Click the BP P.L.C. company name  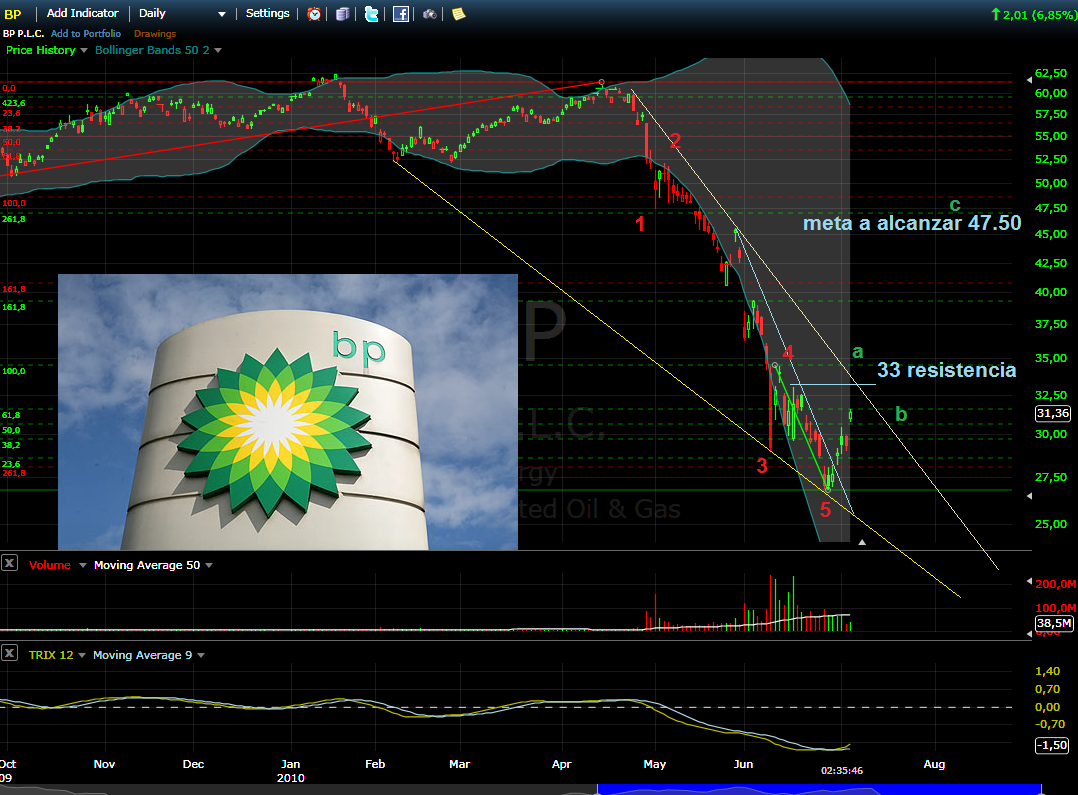23,34
